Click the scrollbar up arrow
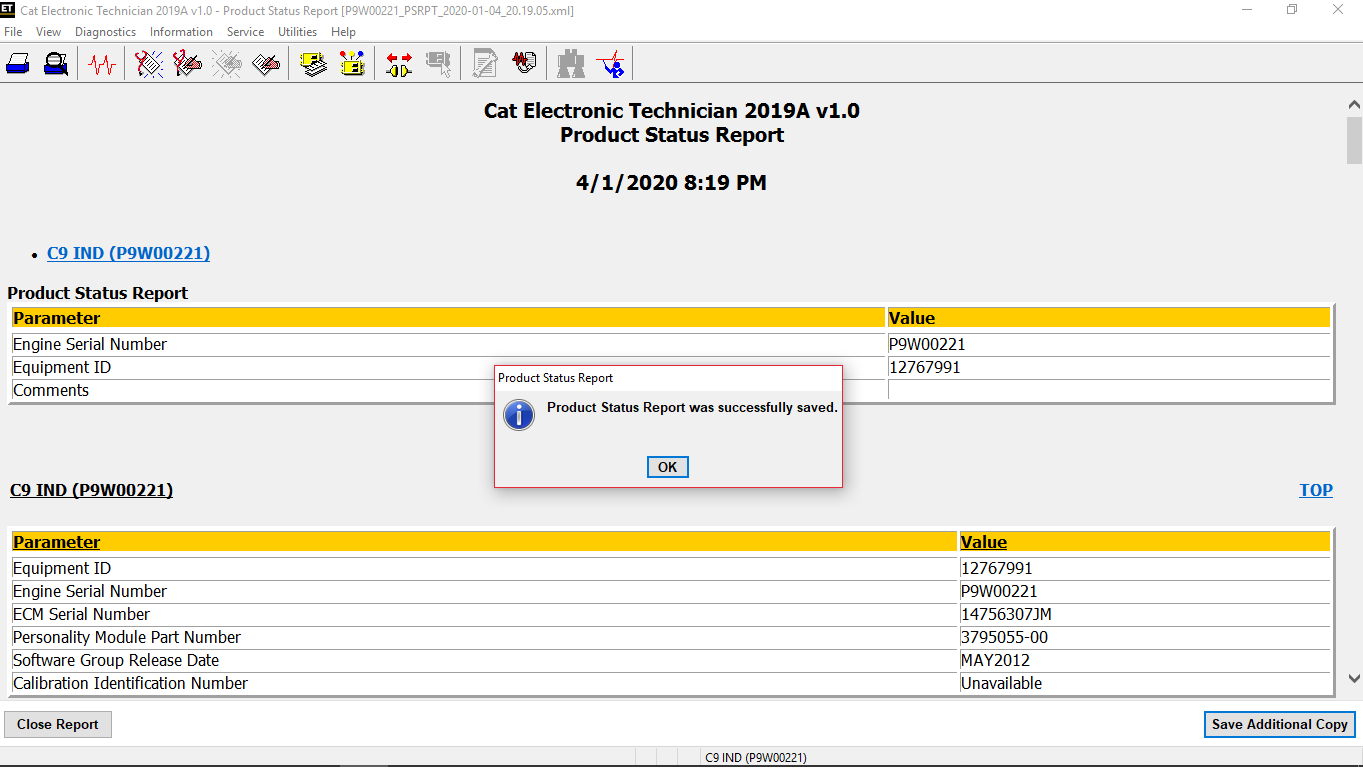 1354,103
